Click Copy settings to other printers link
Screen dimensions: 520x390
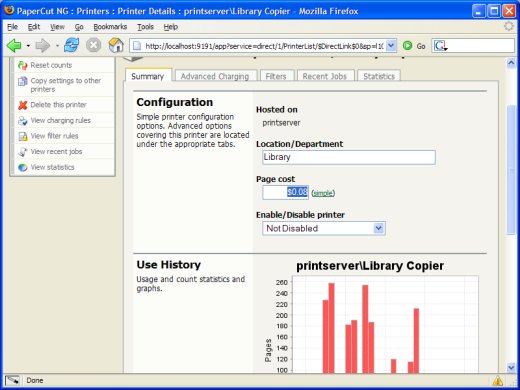pos(65,85)
